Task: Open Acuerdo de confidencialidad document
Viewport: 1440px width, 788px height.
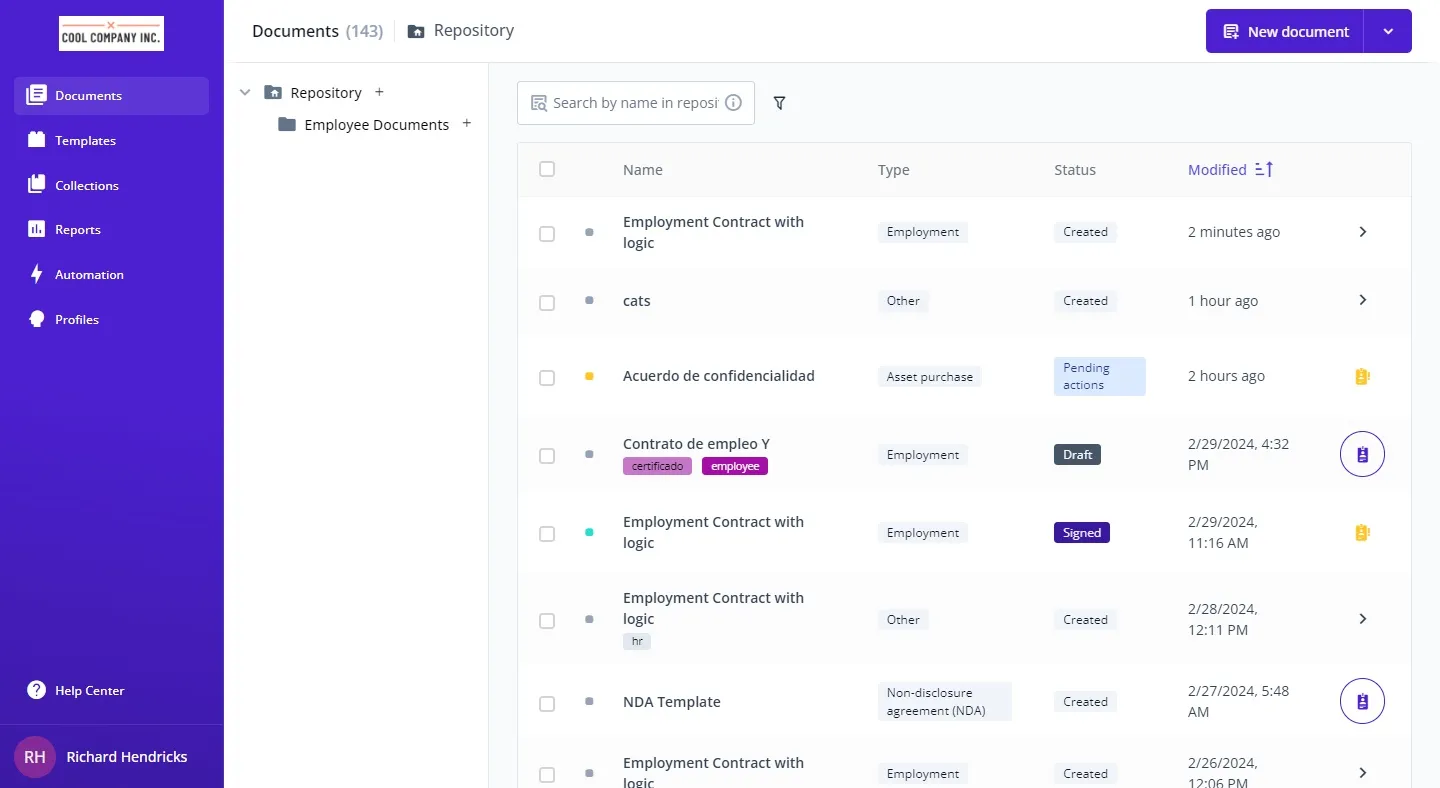Action: [718, 376]
